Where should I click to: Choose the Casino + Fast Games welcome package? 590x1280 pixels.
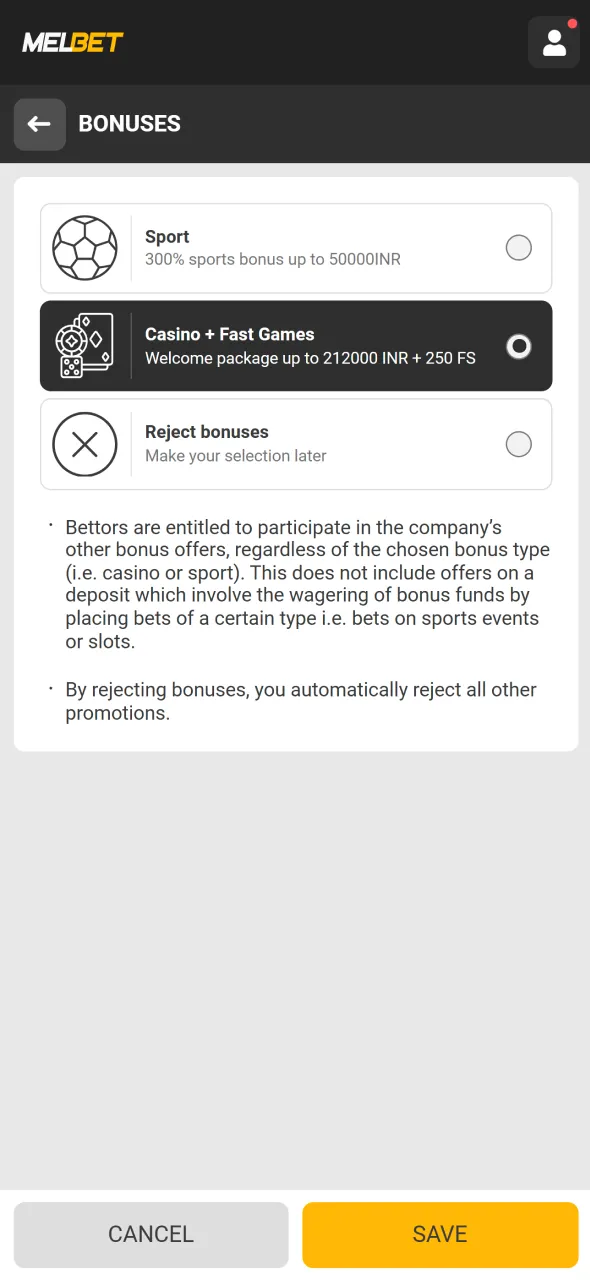click(296, 345)
